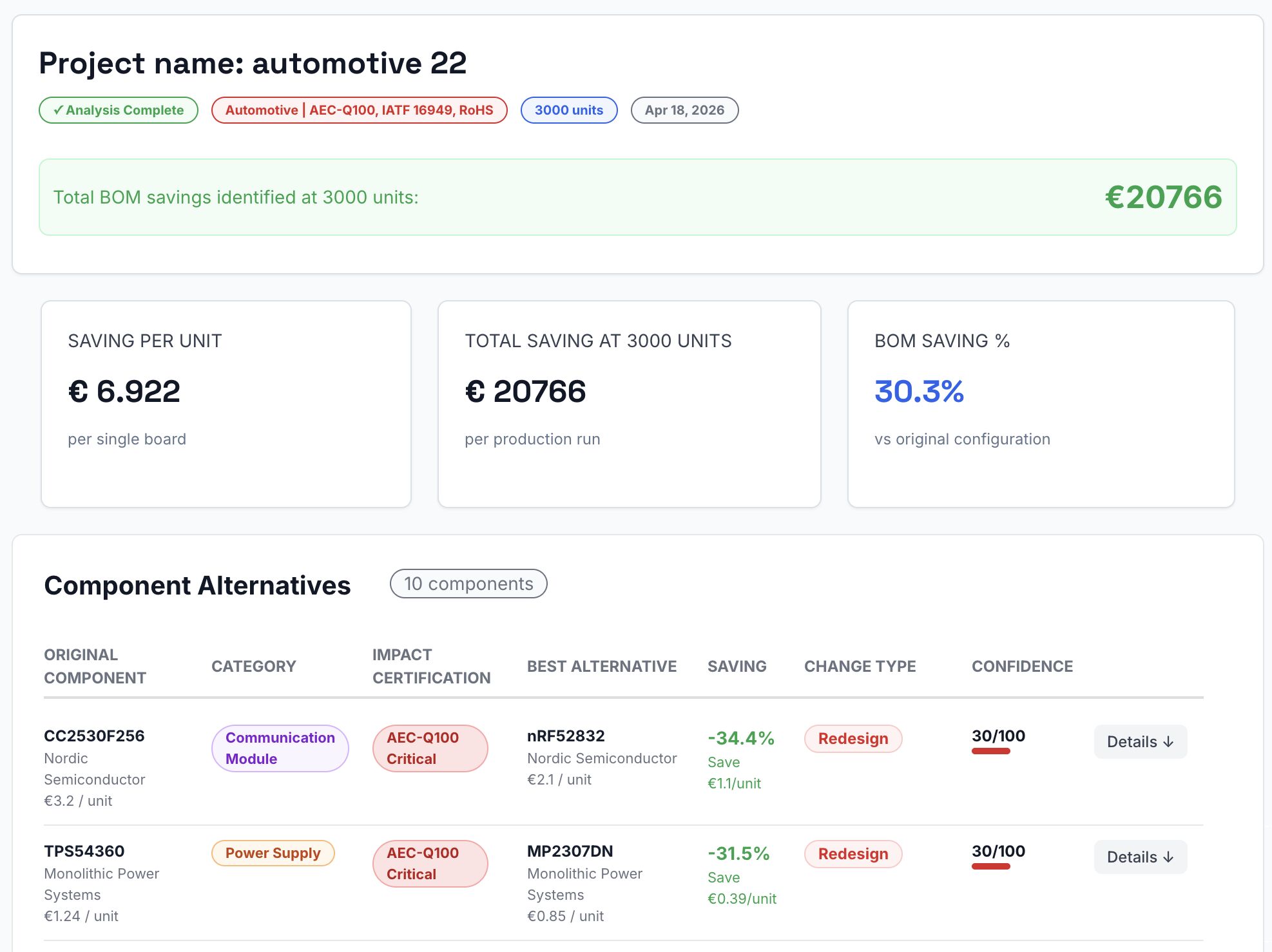
Task: Click the TPS54360 confidence bar
Action: click(991, 866)
